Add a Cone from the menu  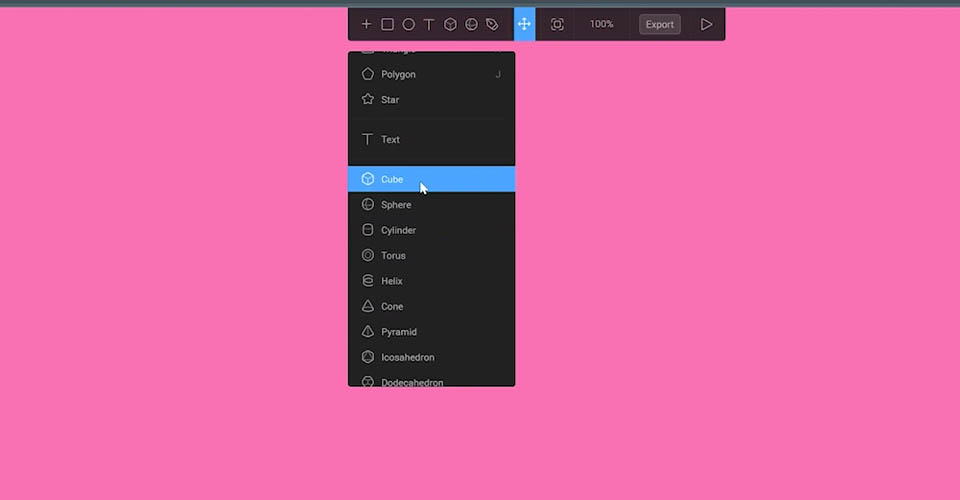click(432, 307)
